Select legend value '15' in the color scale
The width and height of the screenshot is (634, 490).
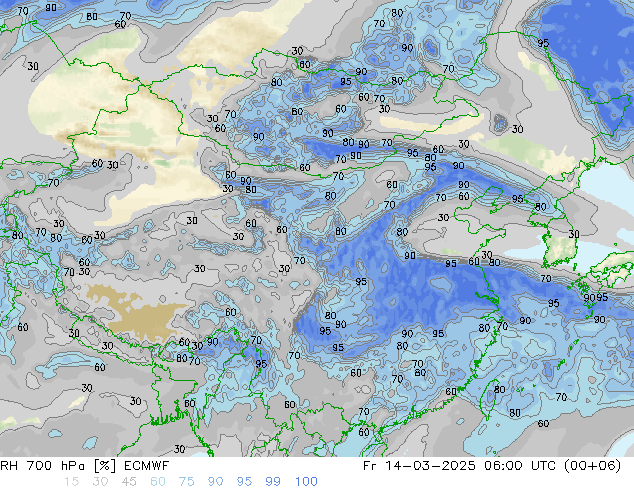pyautogui.click(x=71, y=482)
